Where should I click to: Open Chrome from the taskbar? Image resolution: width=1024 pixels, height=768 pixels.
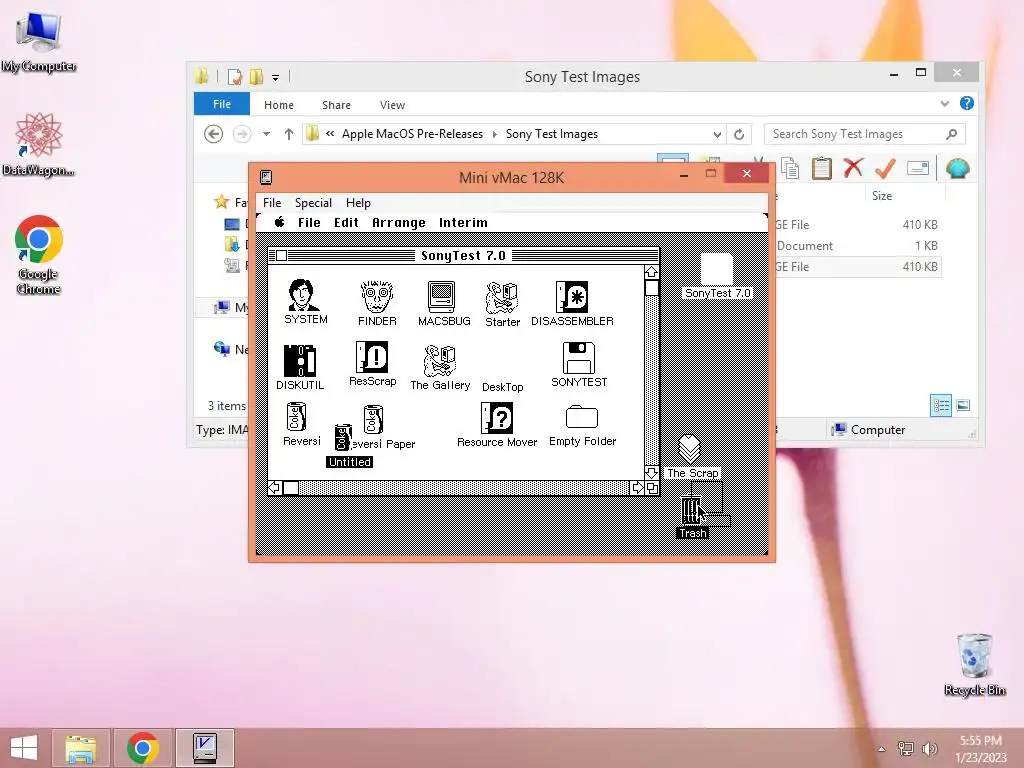pos(143,748)
